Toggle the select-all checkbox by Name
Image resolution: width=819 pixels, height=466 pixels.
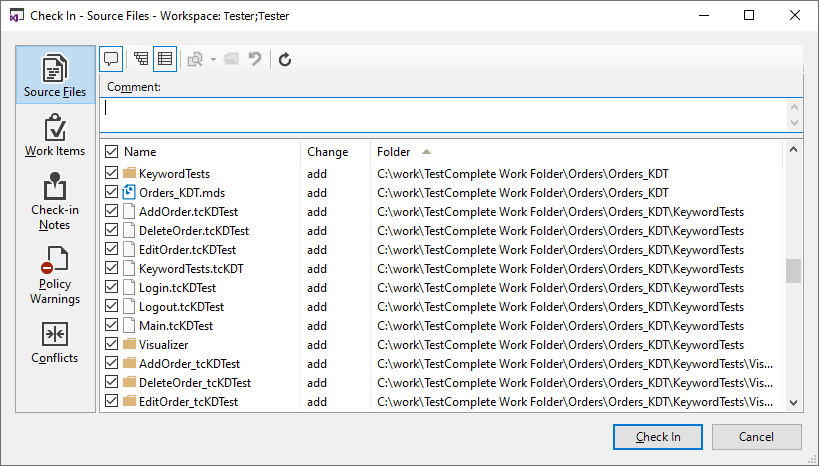[x=110, y=152]
